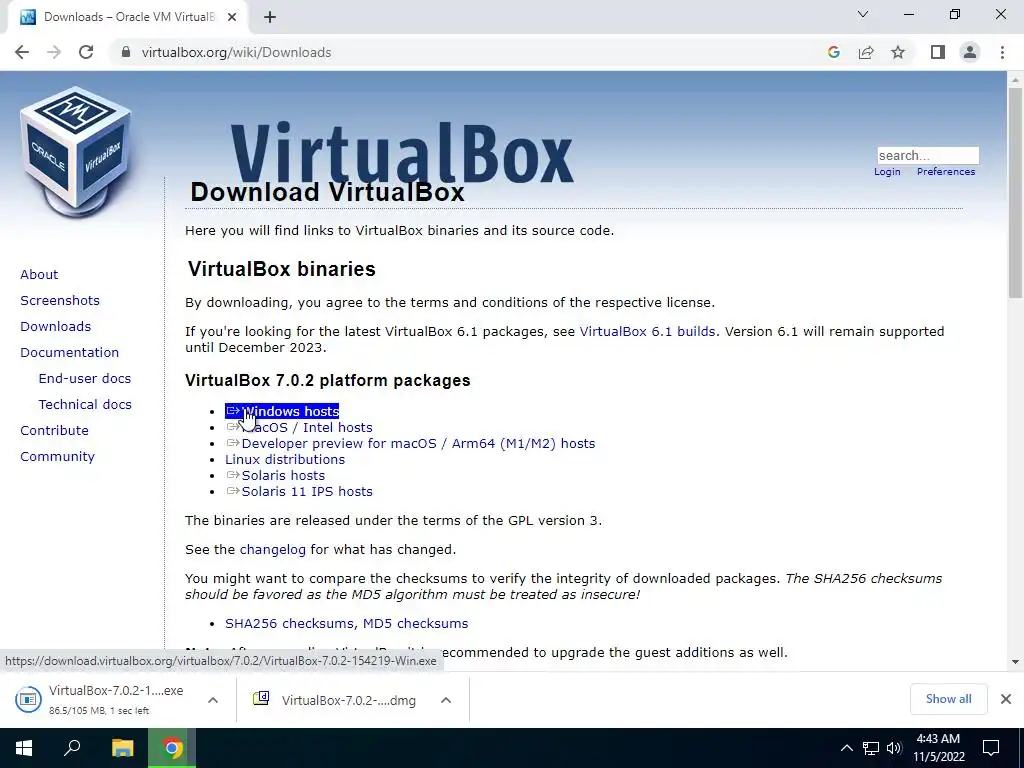This screenshot has width=1024, height=768.
Task: Open the notification center icon
Action: pos(991,748)
